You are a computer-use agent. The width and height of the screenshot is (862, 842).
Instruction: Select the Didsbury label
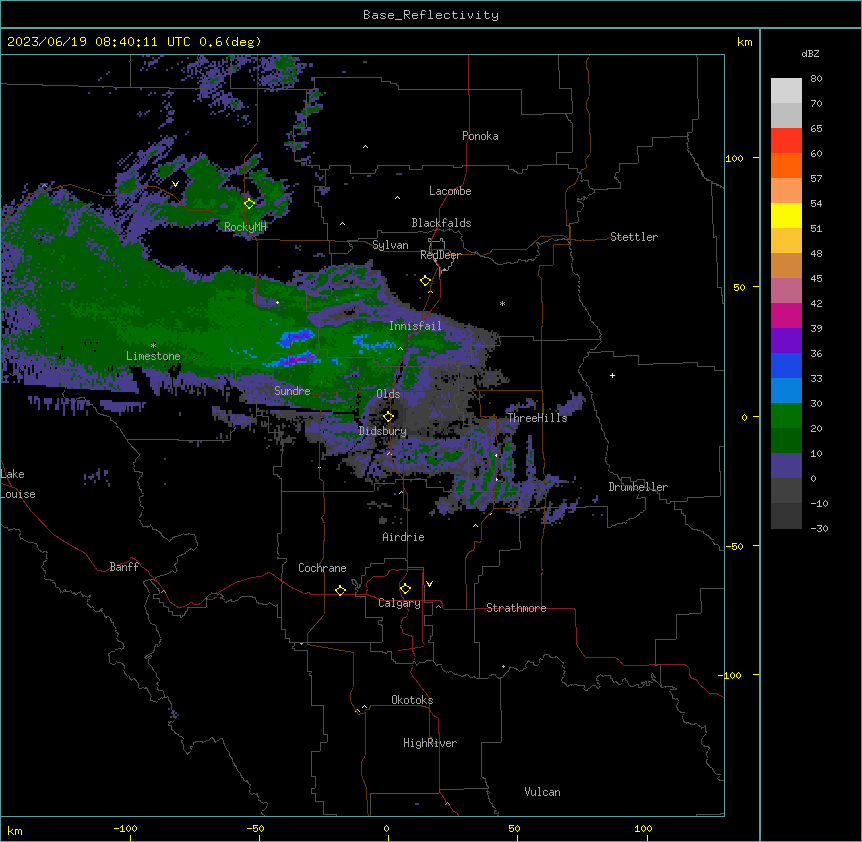click(383, 431)
